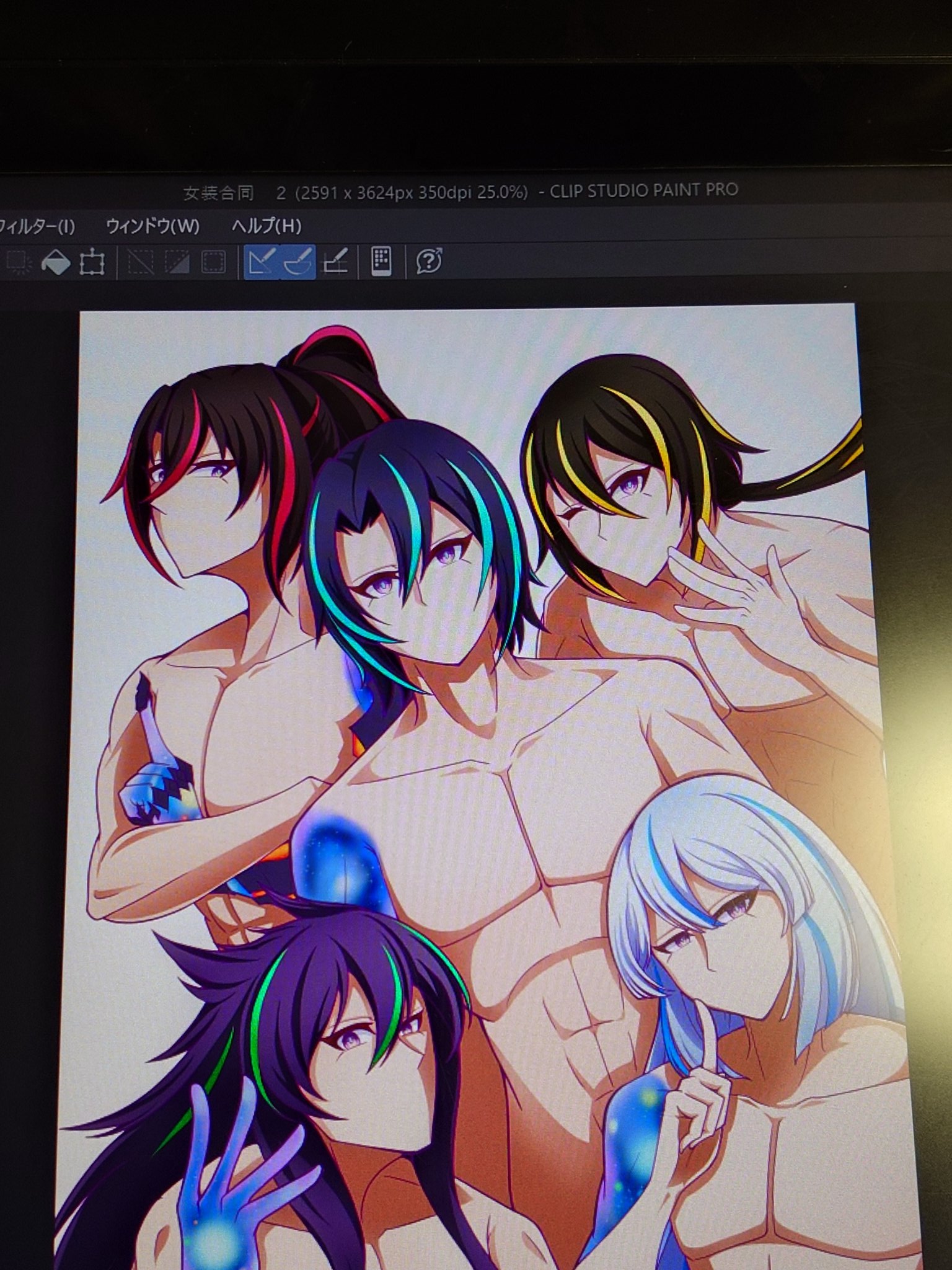This screenshot has height=1270, width=952.
Task: Open the ウィンドウ(W) menu
Action: (x=152, y=226)
